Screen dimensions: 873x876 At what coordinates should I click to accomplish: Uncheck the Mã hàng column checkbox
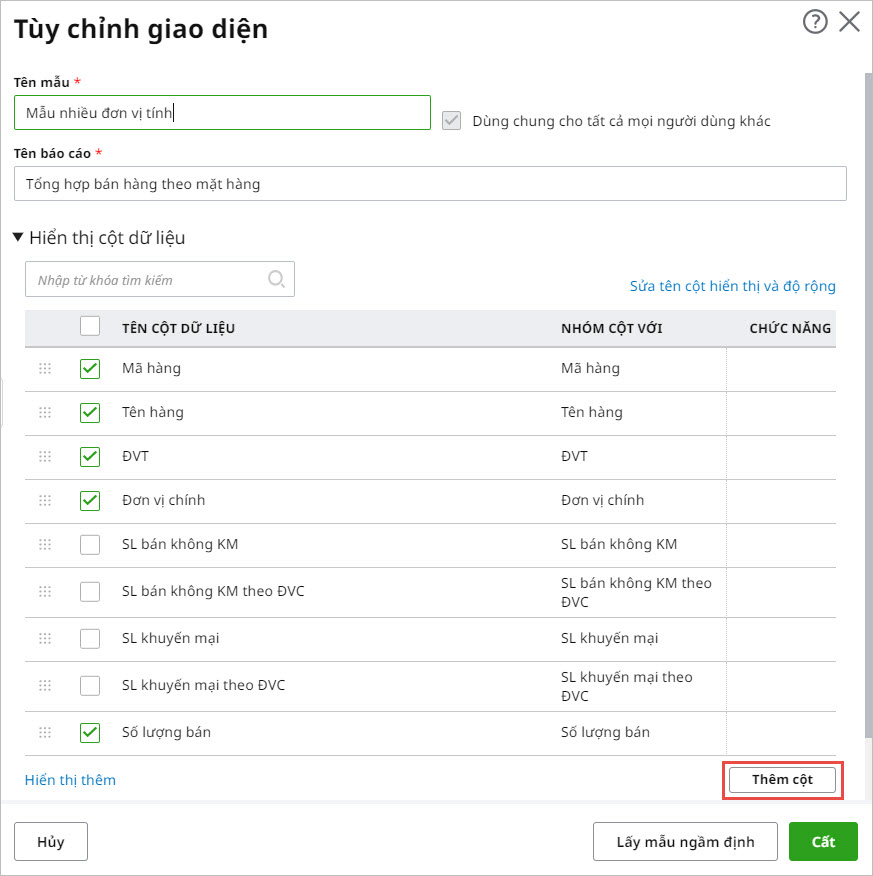click(90, 369)
